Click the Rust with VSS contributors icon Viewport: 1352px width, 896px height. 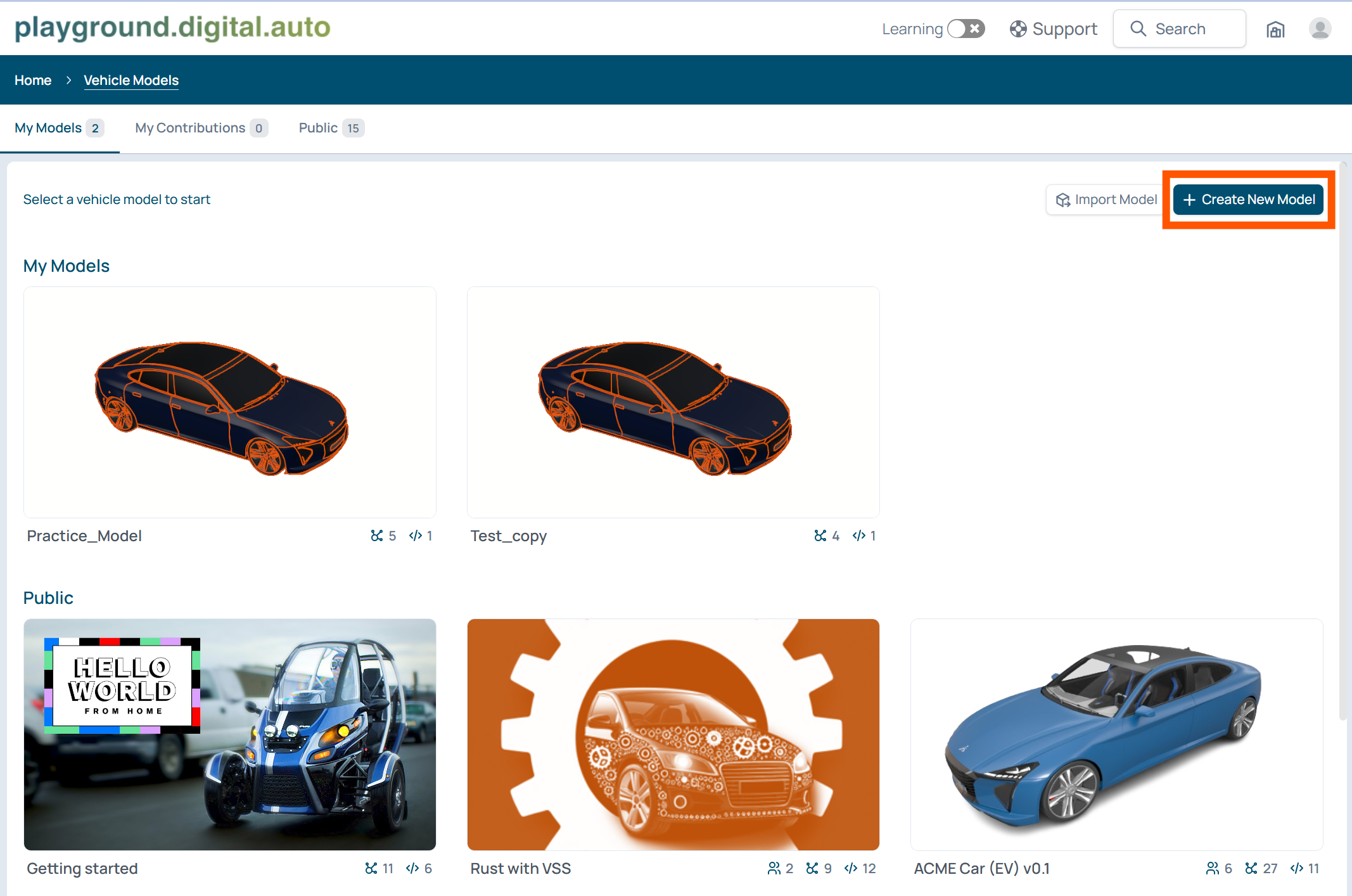point(774,868)
